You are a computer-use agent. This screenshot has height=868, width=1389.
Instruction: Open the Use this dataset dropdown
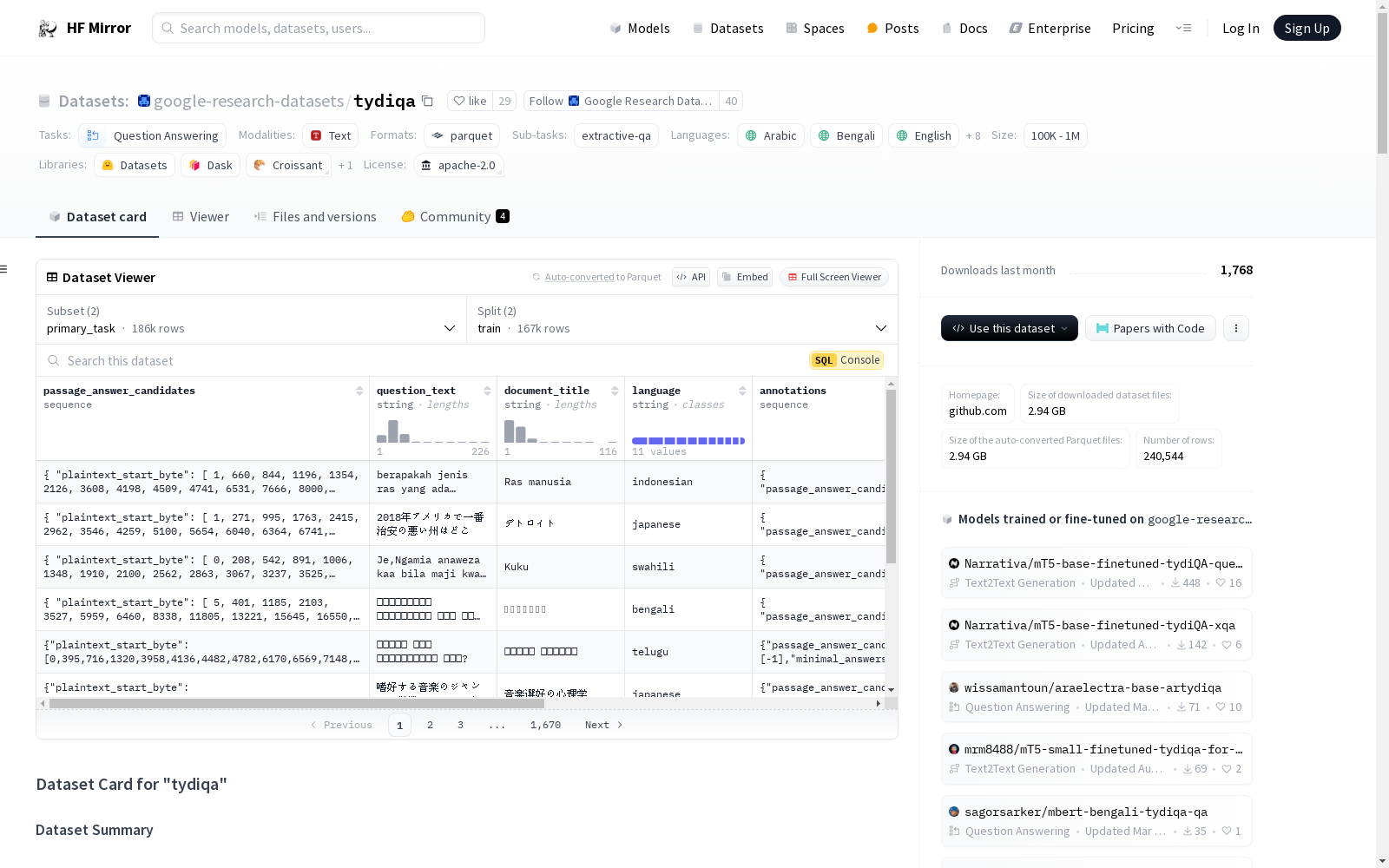1010,328
